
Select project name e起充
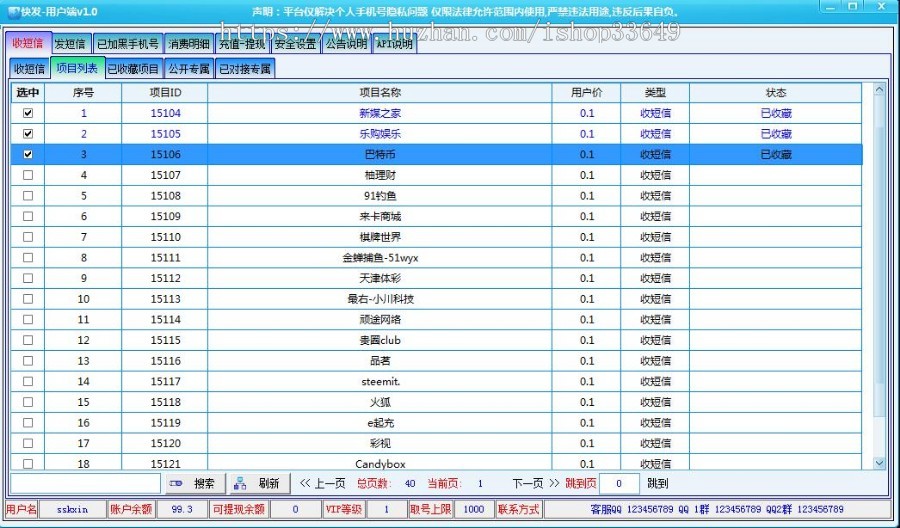point(380,423)
